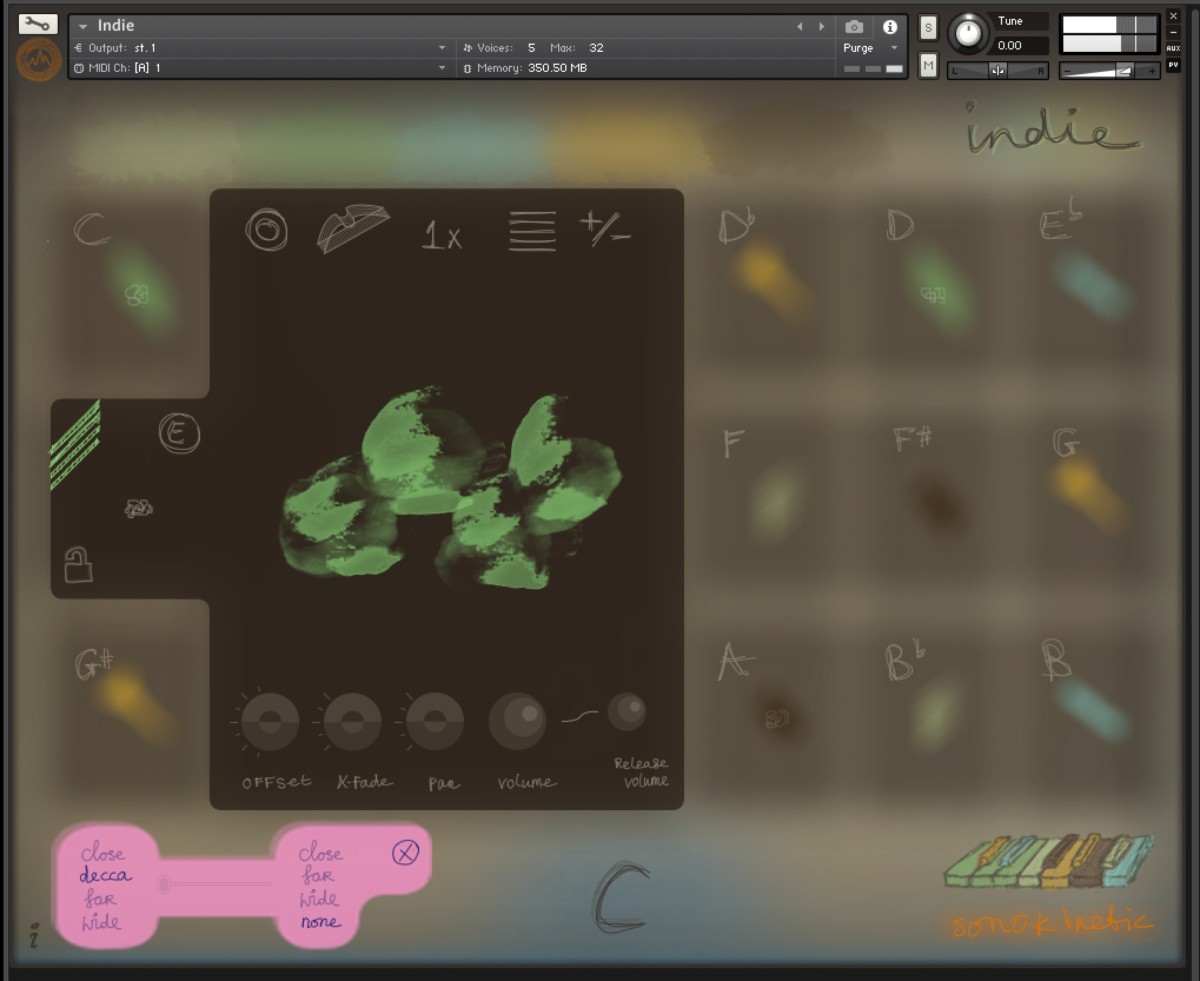Close the pink microphone panel with X
Screen dimensions: 1200x981
click(405, 853)
